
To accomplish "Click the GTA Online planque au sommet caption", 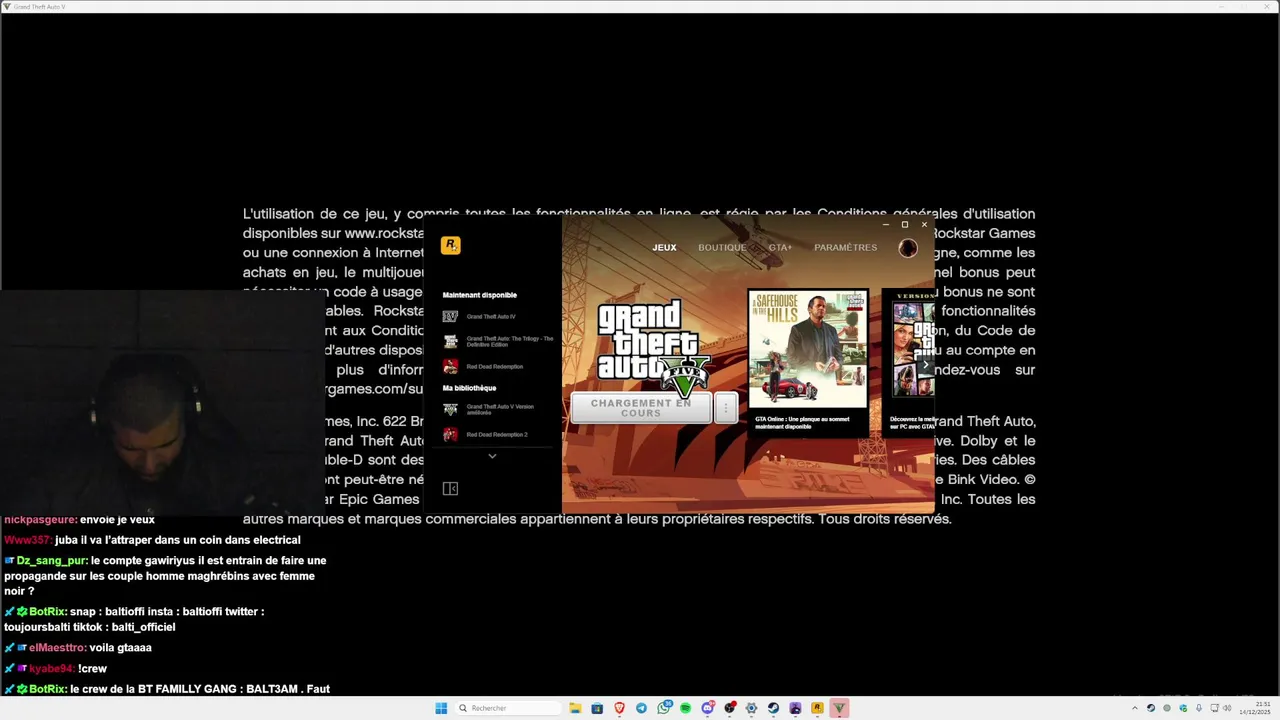I will (x=802, y=423).
